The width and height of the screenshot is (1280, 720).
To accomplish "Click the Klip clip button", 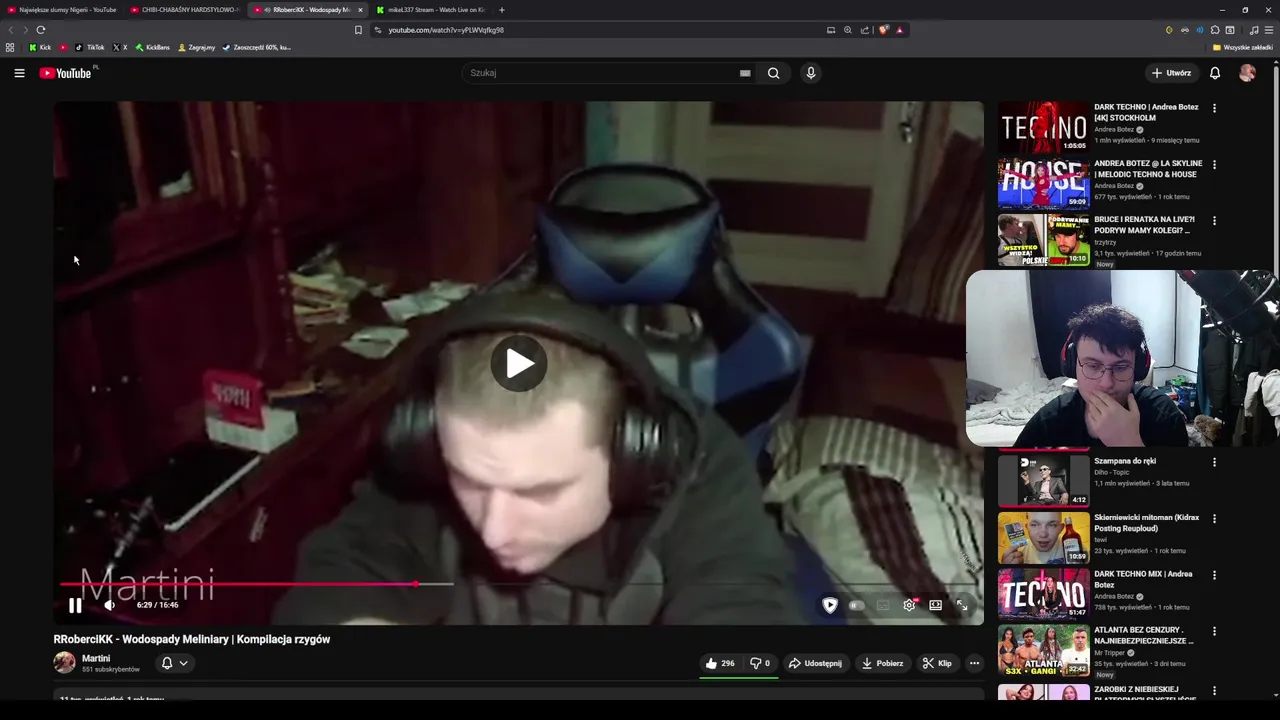I will coord(937,663).
